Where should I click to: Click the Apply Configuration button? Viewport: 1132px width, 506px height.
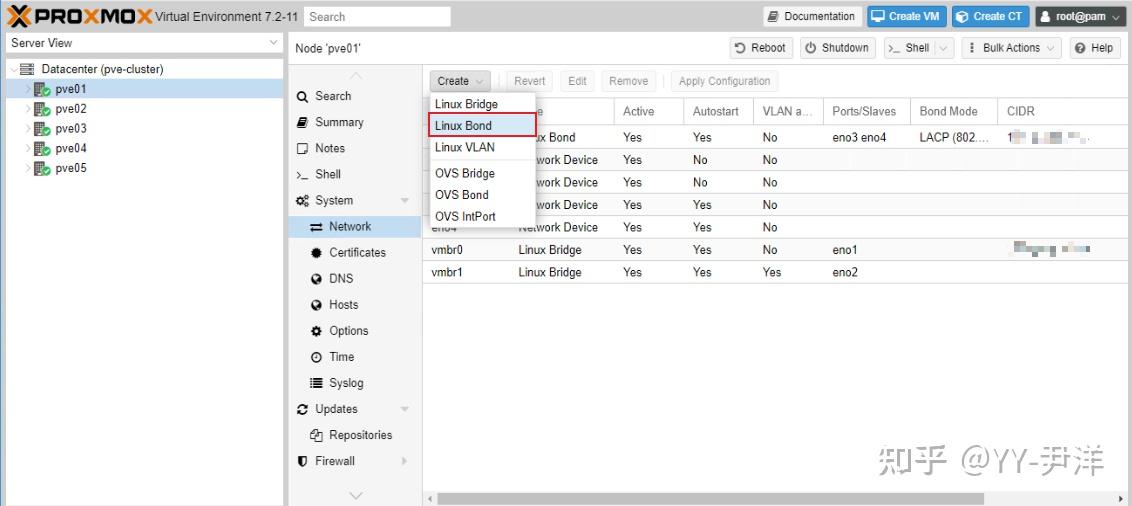(725, 81)
